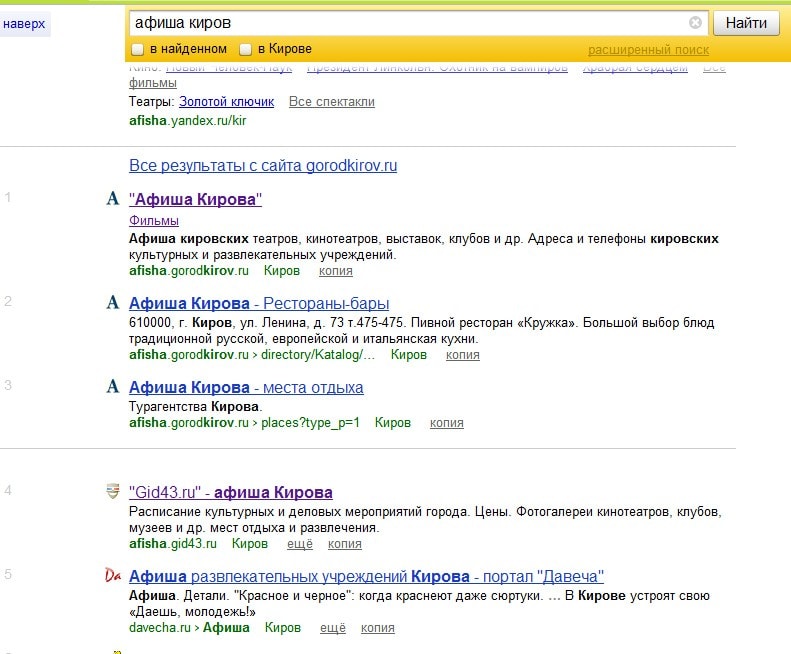Screen dimensions: 791x654
Task: Enable the "в найденном" checkbox
Action: [138, 49]
